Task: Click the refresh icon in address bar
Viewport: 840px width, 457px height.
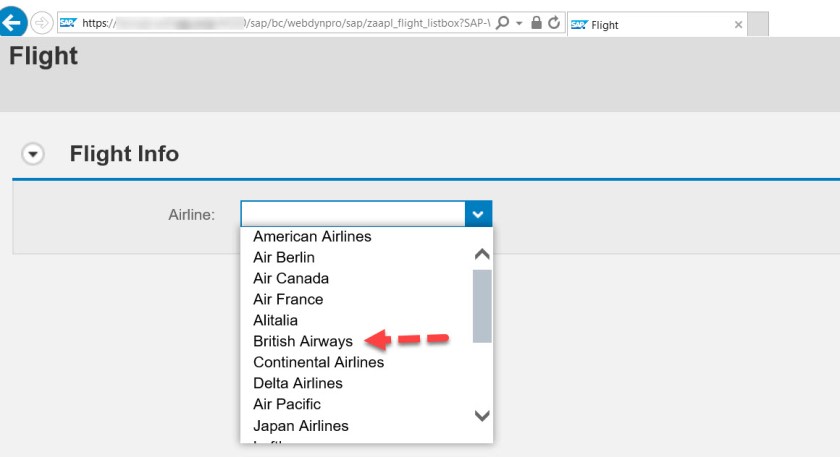Action: [554, 22]
